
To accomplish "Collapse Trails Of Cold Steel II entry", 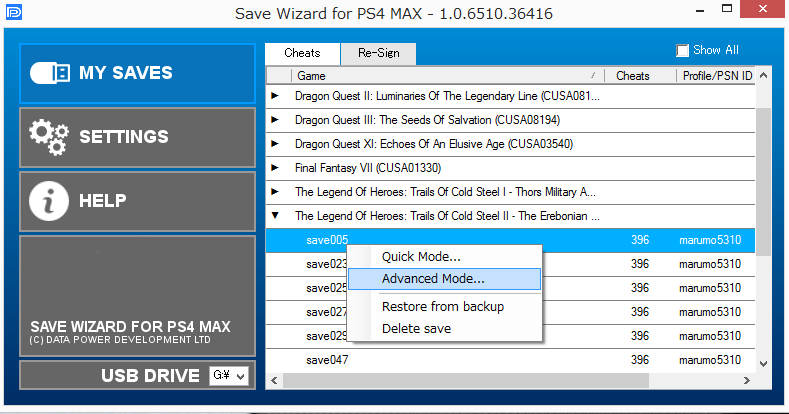I will pos(276,215).
